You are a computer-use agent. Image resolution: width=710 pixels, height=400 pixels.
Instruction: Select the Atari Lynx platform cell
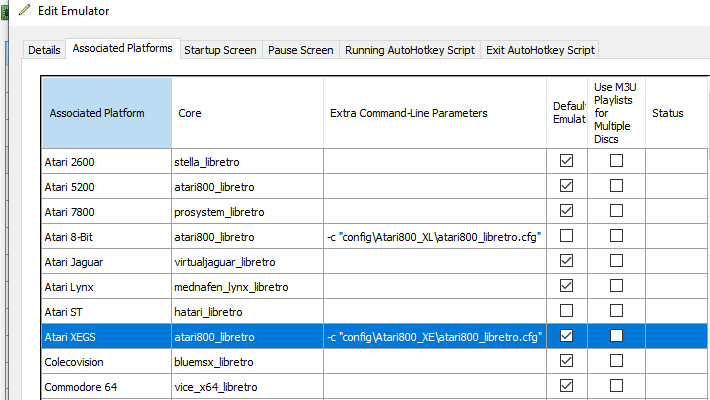click(x=107, y=287)
